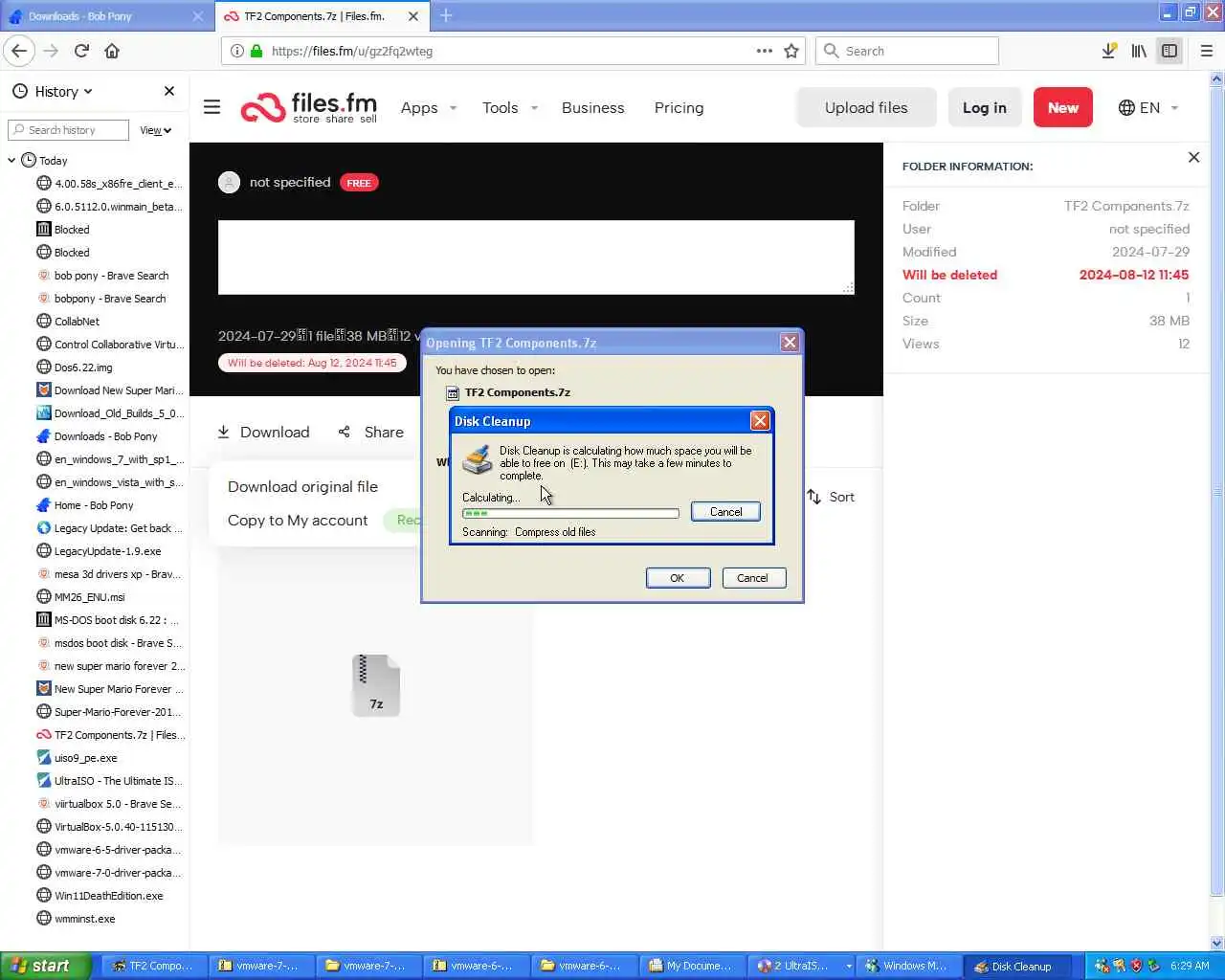The width and height of the screenshot is (1225, 980).
Task: Expand the Tools menu dropdown
Action: click(510, 107)
